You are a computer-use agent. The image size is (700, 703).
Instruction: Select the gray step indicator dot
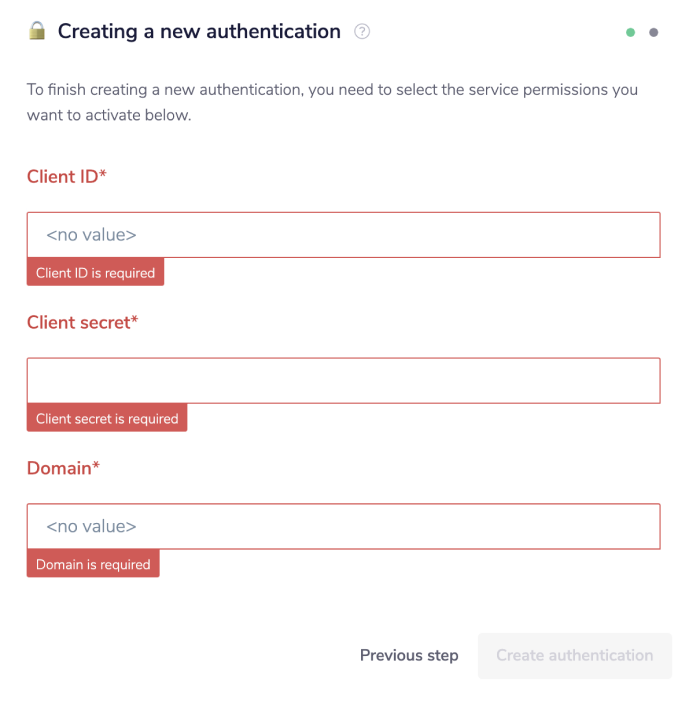654,32
